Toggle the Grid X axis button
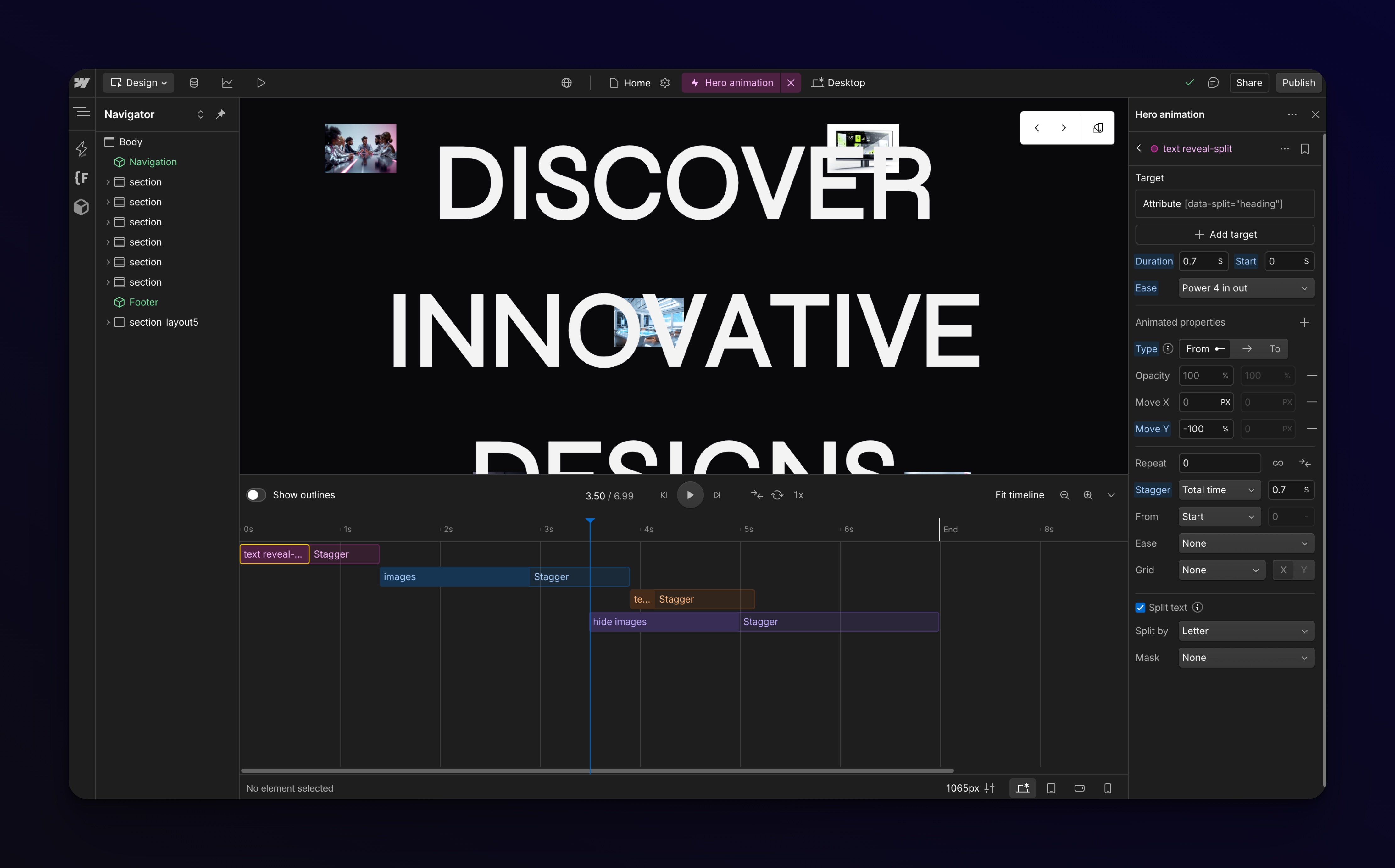Screen dimensions: 1395x868 (1282, 570)
